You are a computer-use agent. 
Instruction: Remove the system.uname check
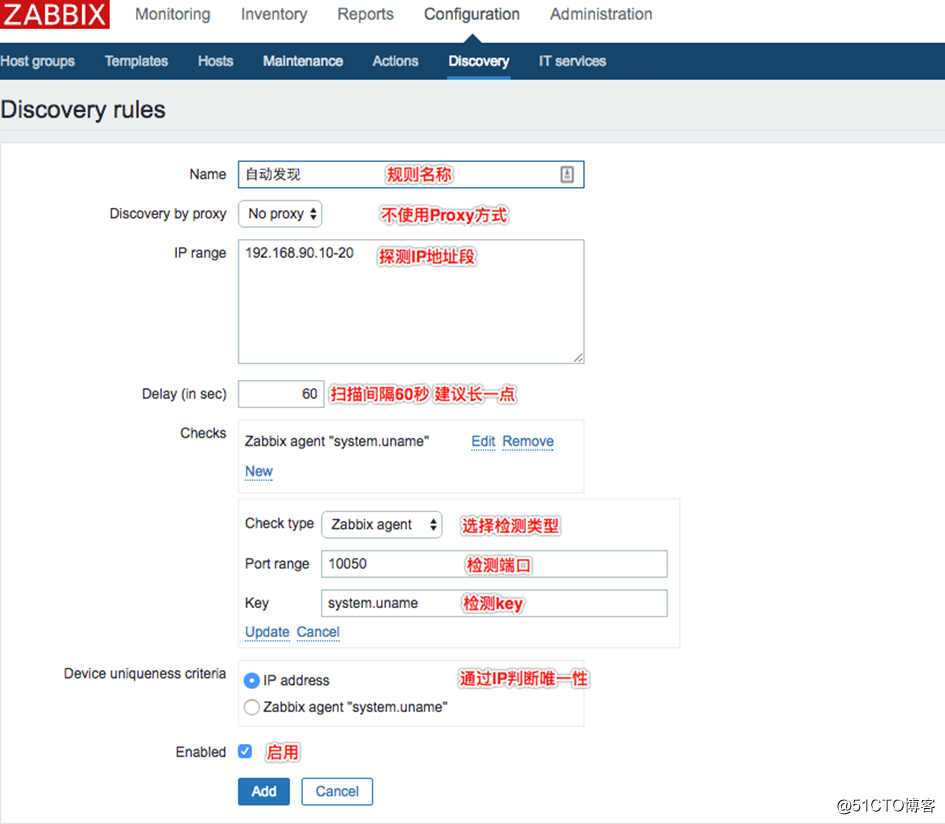click(x=528, y=441)
